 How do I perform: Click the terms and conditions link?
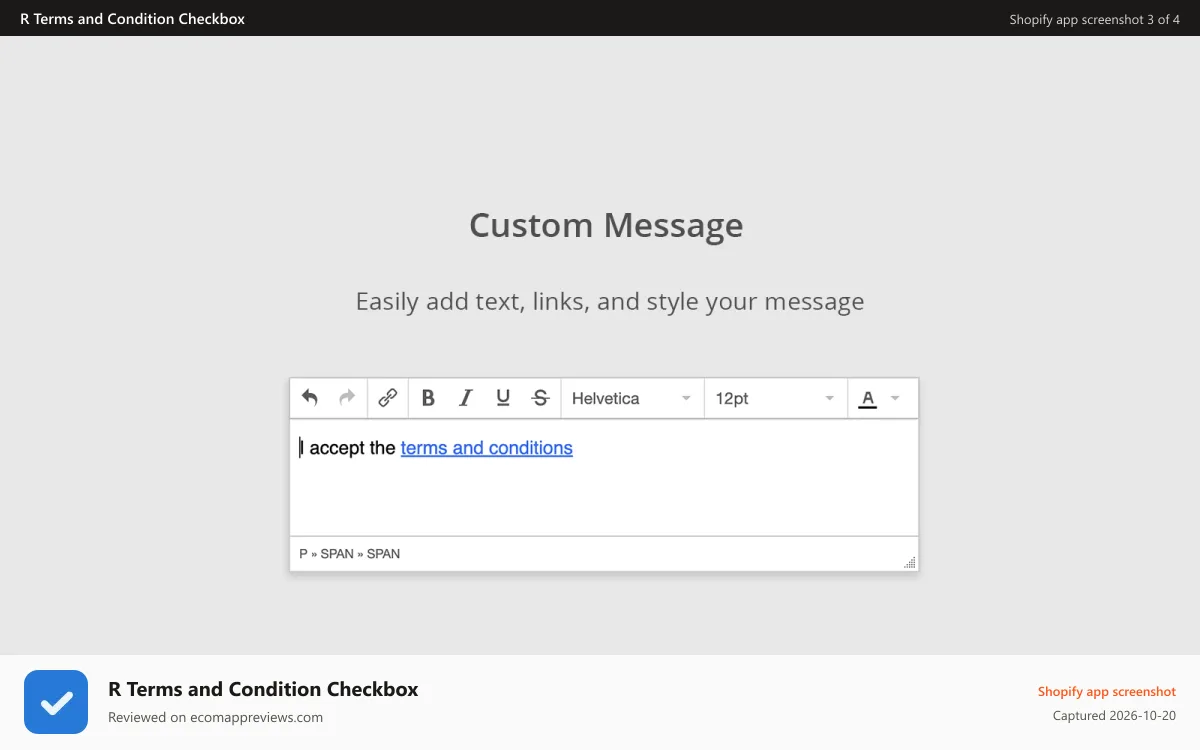click(x=487, y=448)
